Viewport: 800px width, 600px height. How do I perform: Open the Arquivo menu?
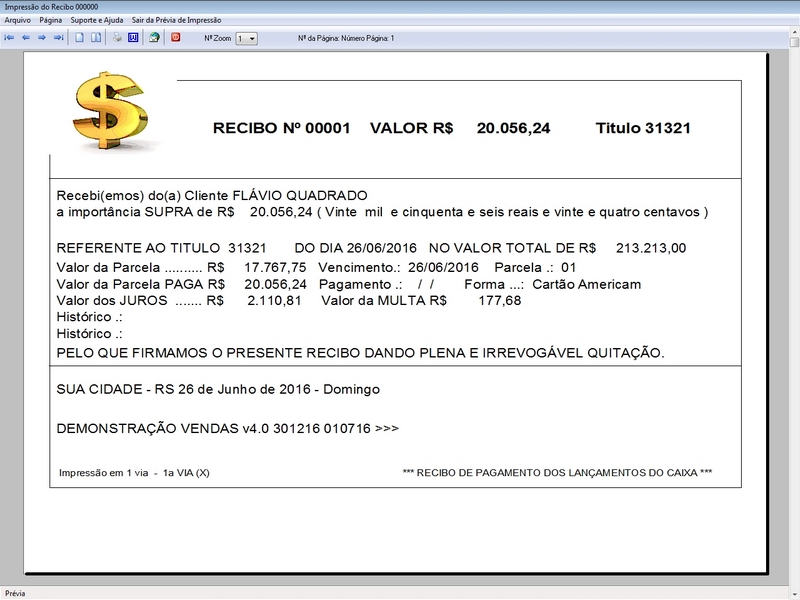click(19, 18)
